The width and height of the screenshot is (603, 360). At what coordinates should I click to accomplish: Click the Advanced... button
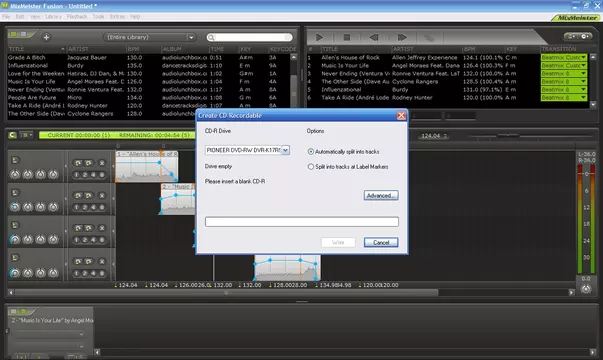click(381, 195)
